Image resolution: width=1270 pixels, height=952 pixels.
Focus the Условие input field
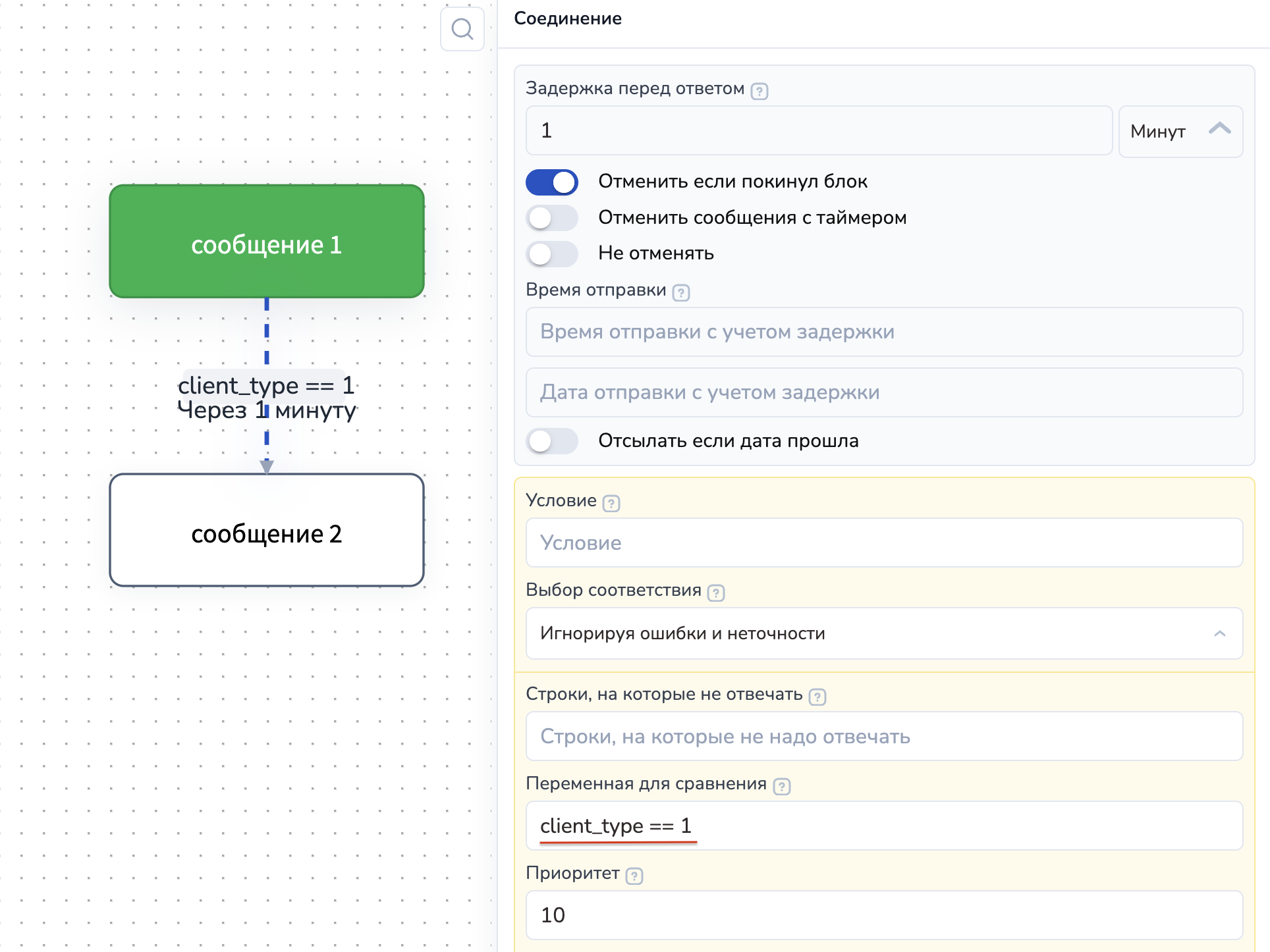point(884,542)
